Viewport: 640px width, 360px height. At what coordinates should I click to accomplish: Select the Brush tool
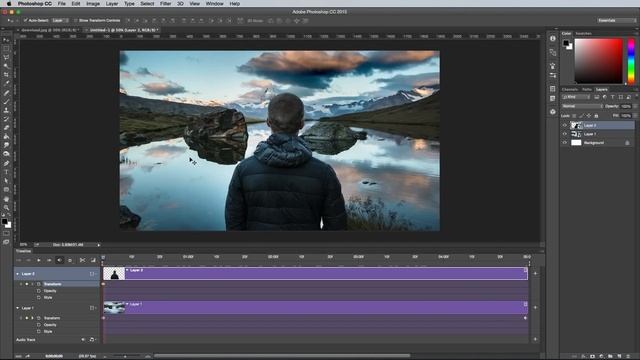[x=6, y=102]
